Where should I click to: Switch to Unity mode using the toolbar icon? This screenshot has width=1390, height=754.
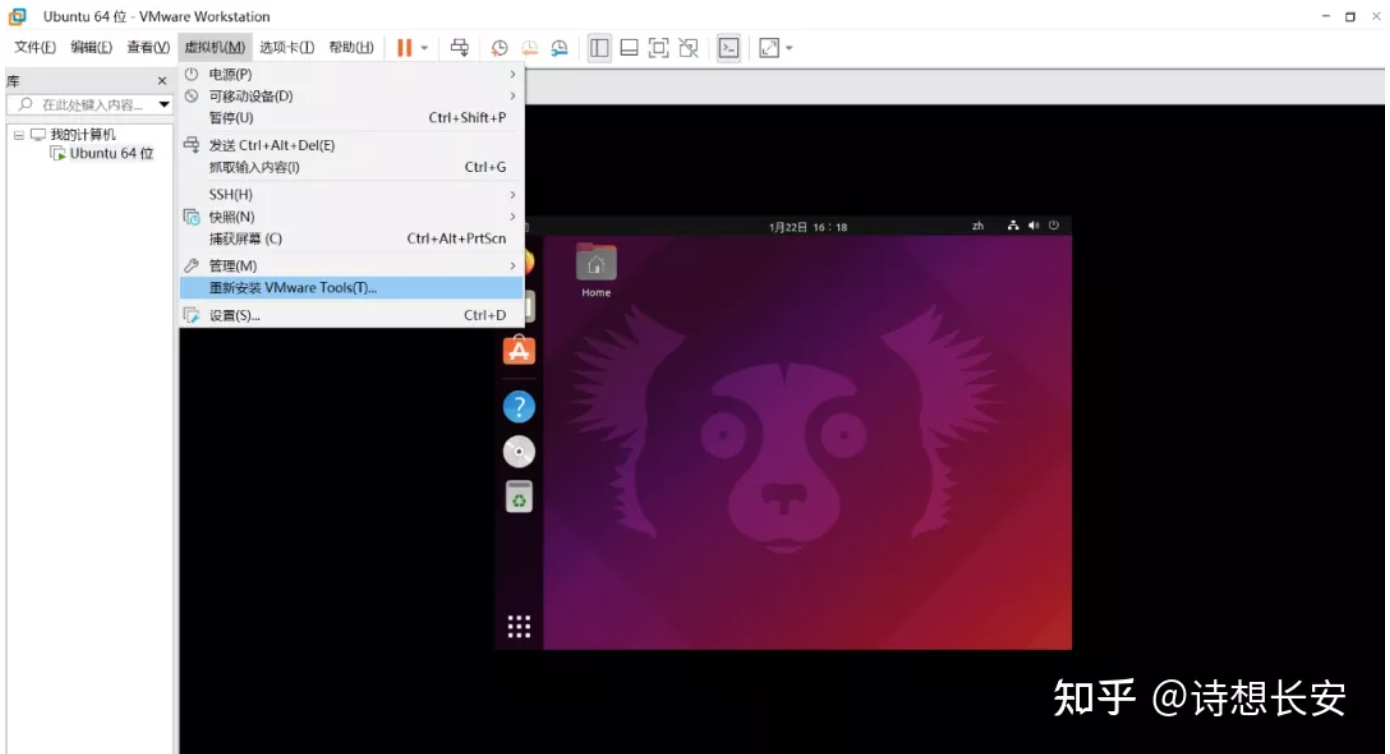coord(688,47)
